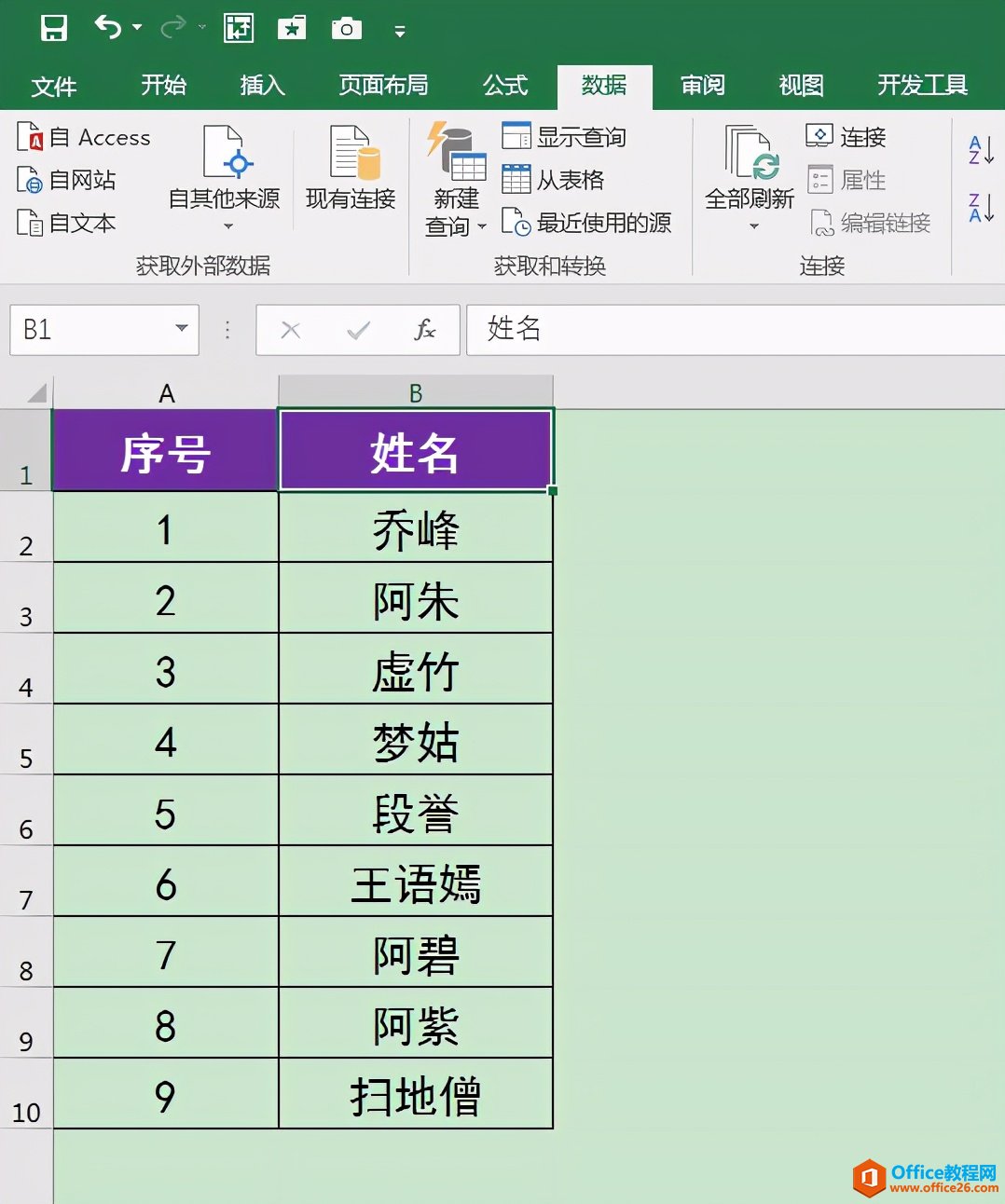The image size is (1005, 1204).
Task: Click 最近使用的源 button
Action: [x=586, y=223]
